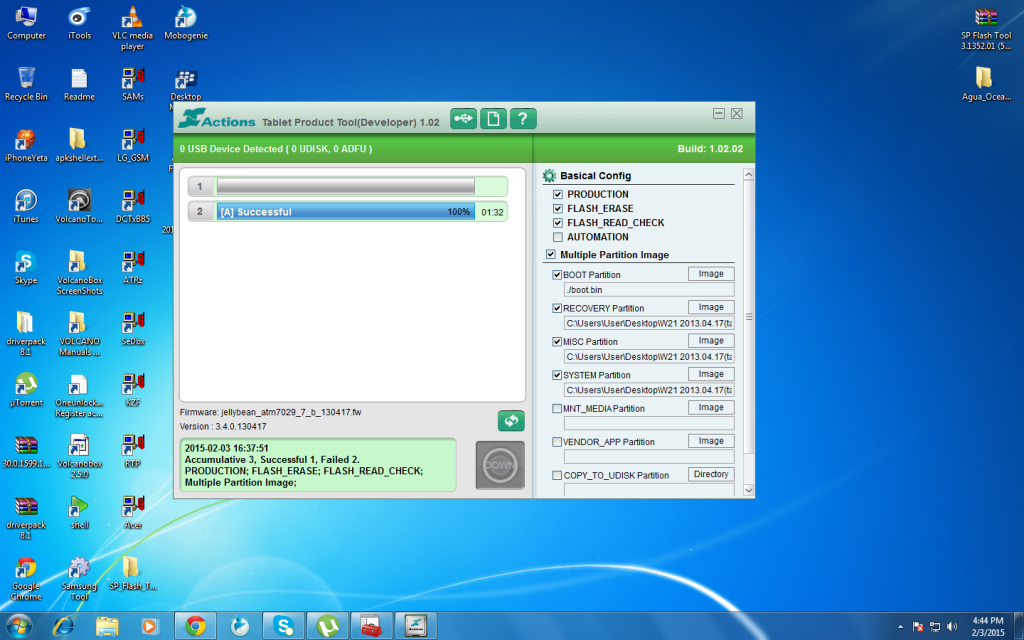Image resolution: width=1024 pixels, height=640 pixels.
Task: Click the successful 100% progress bar
Action: tap(345, 212)
